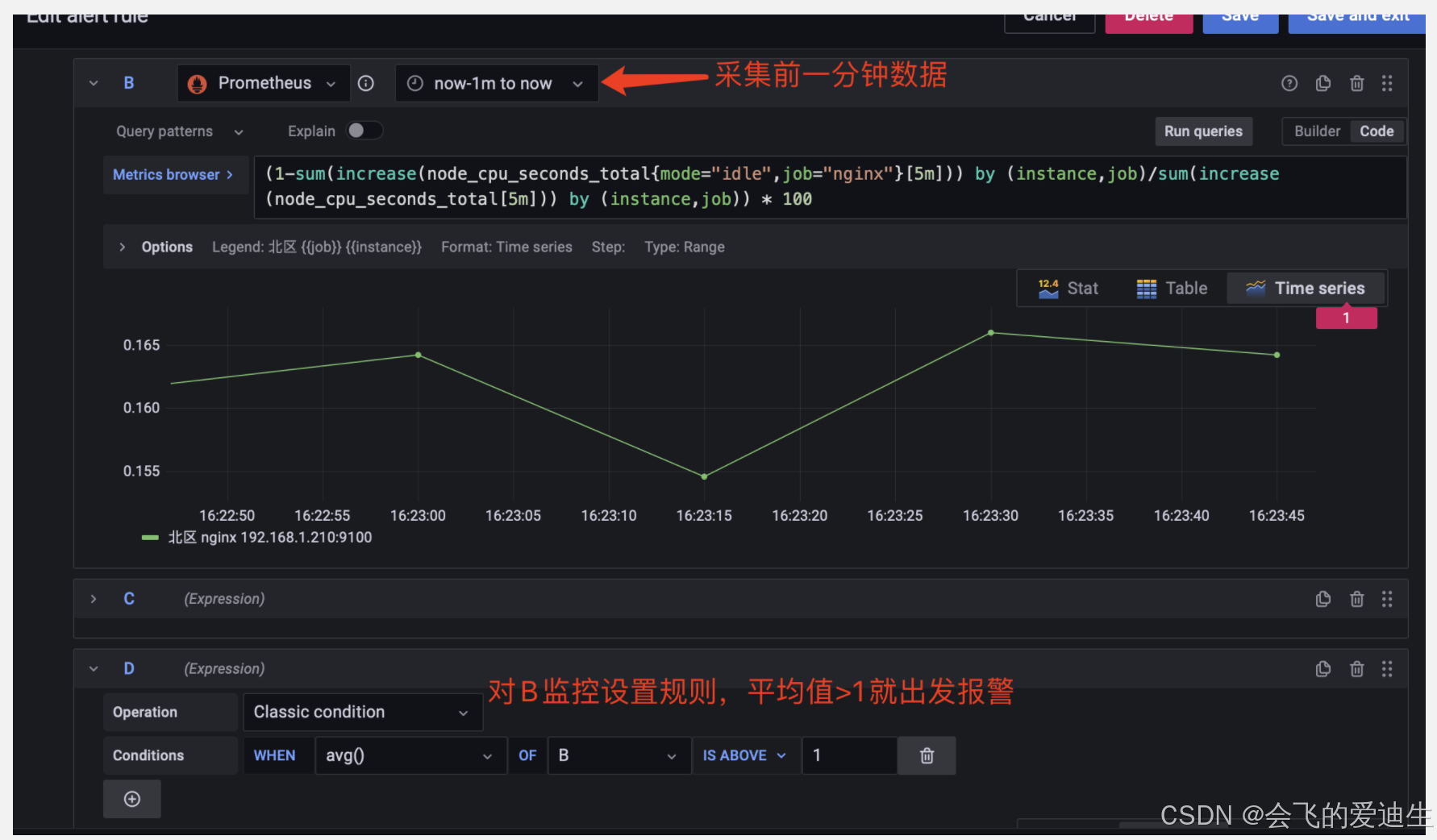Screen dimensions: 1437x840
Task: Switch to Code query mode
Action: [1377, 131]
